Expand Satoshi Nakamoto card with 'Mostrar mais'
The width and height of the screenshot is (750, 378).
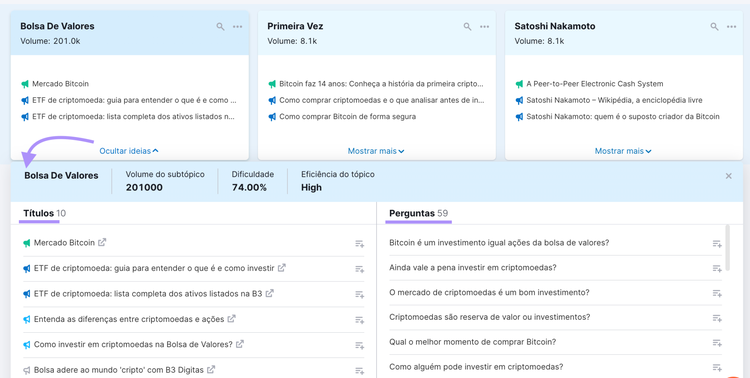[x=623, y=151]
